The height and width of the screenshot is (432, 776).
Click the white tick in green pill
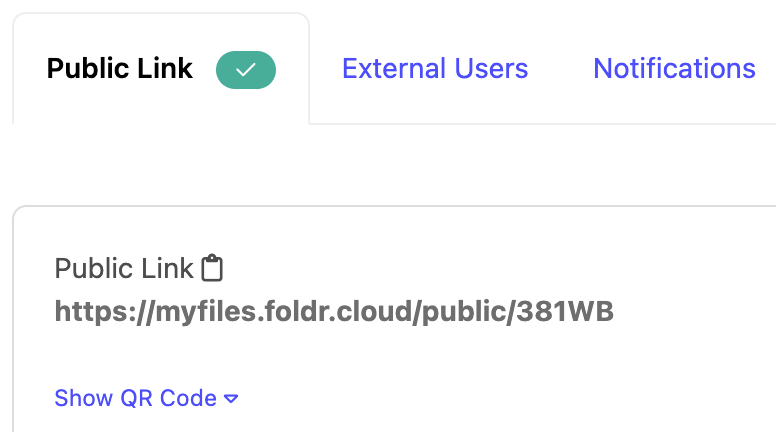[246, 70]
